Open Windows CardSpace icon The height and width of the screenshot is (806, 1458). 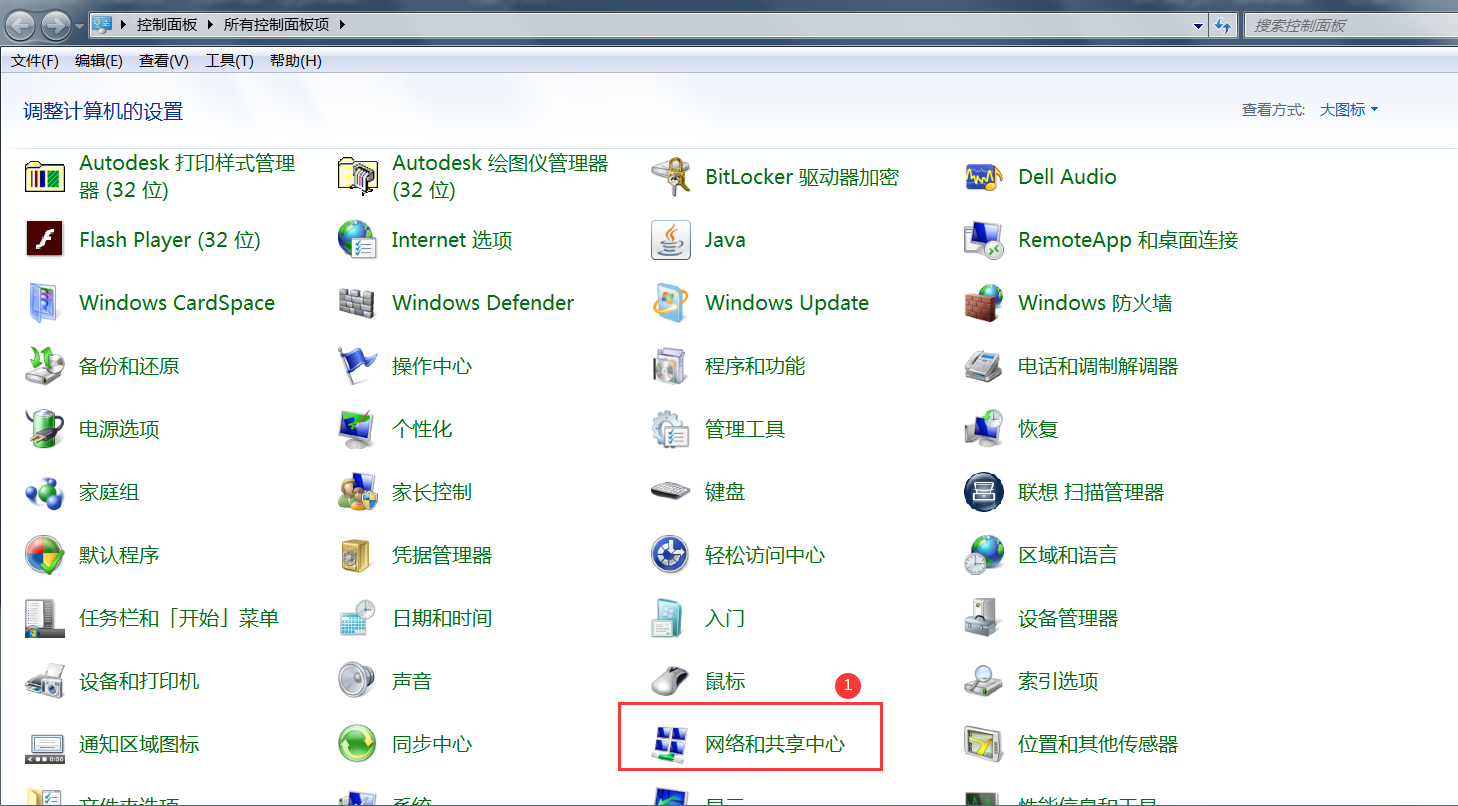(x=44, y=303)
